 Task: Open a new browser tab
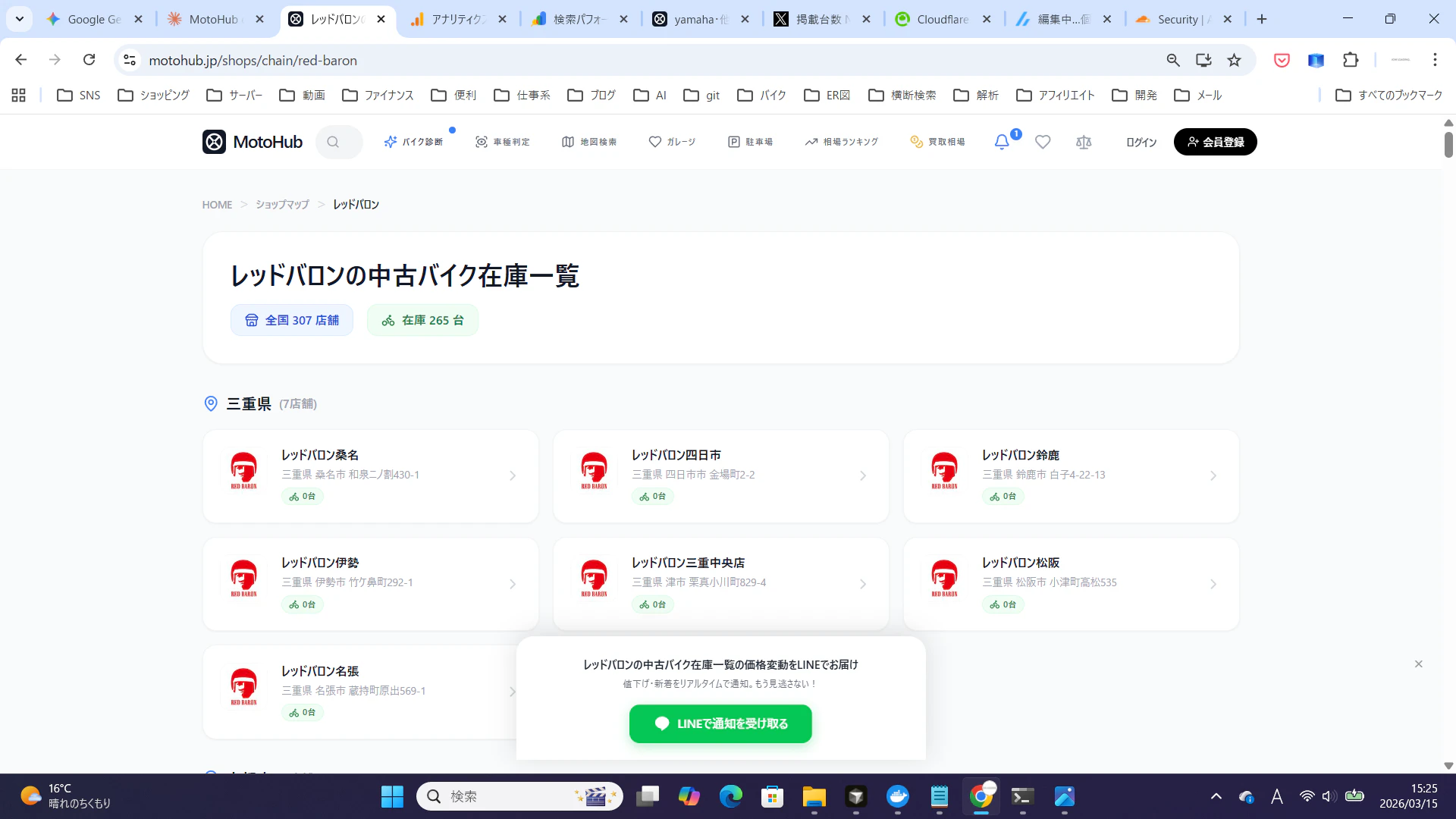(1262, 19)
